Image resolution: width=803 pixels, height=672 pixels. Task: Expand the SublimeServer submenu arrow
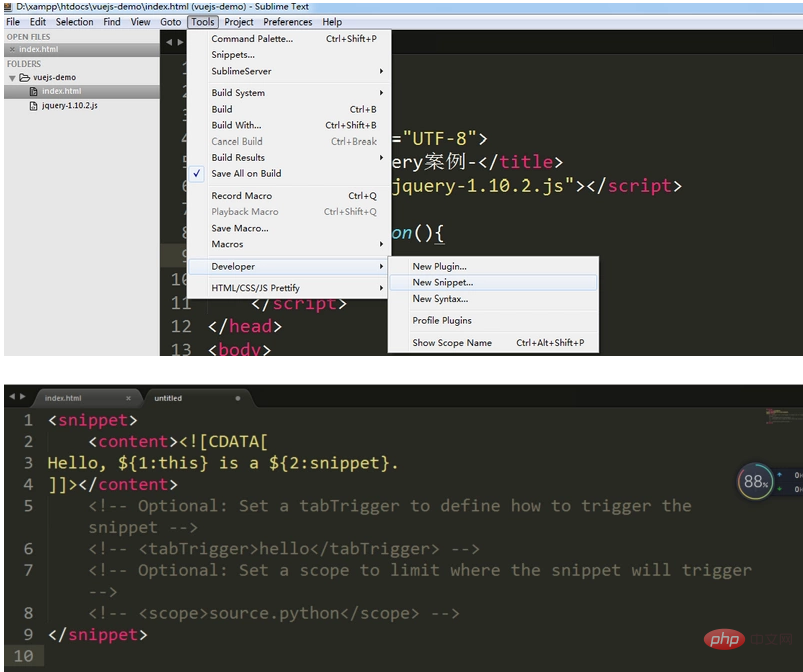(x=381, y=71)
